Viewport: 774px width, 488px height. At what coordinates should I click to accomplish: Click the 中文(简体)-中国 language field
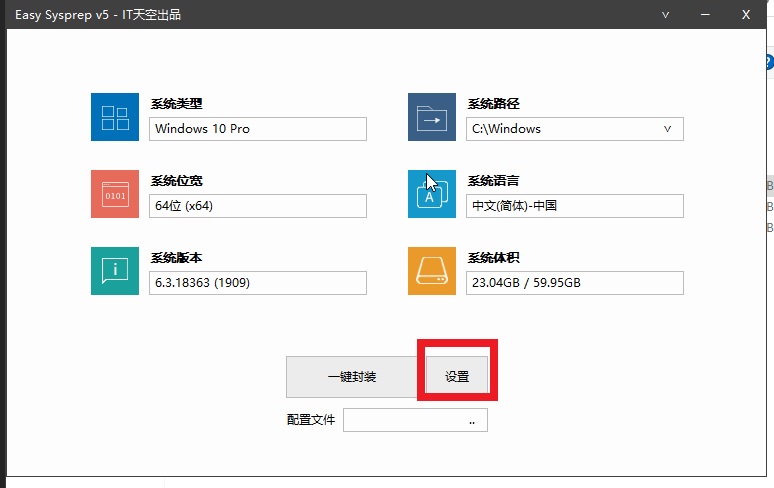coord(574,206)
